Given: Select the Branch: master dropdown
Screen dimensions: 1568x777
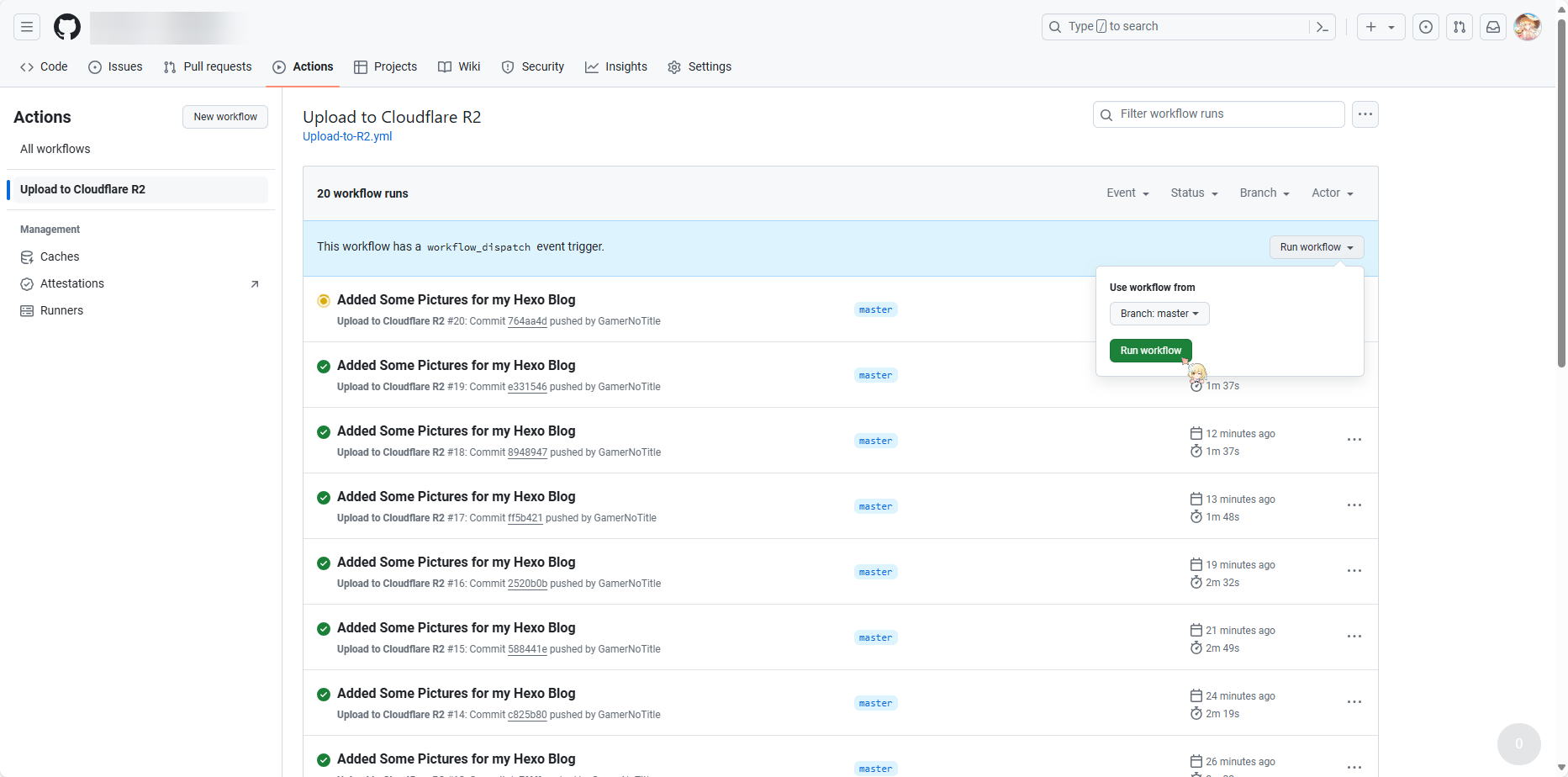Looking at the screenshot, I should [x=1159, y=314].
